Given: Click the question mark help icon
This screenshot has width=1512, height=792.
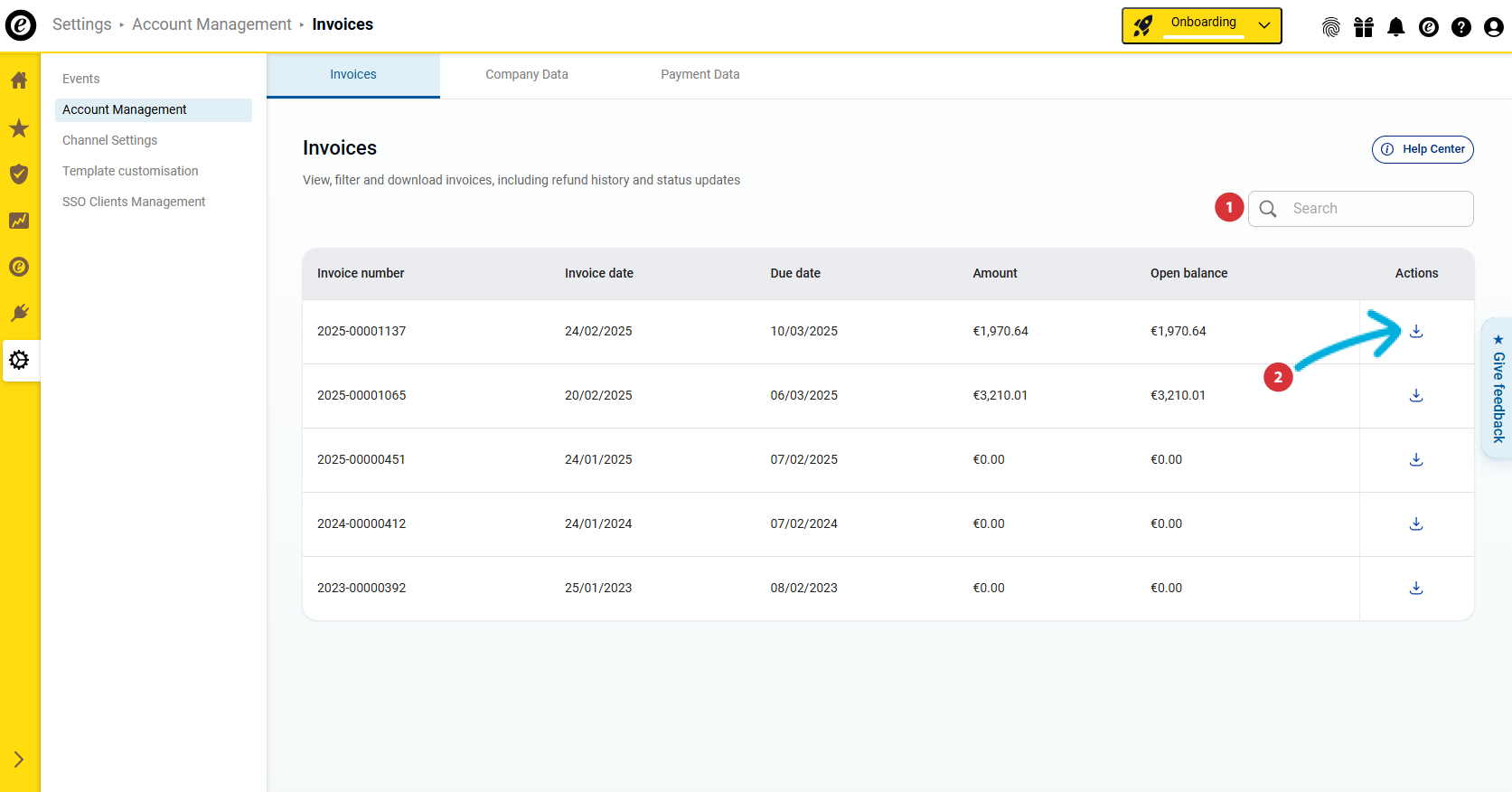Looking at the screenshot, I should pos(1460,27).
